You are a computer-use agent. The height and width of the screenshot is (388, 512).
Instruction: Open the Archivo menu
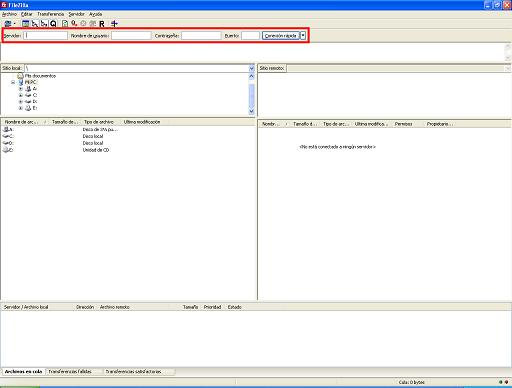click(x=9, y=14)
